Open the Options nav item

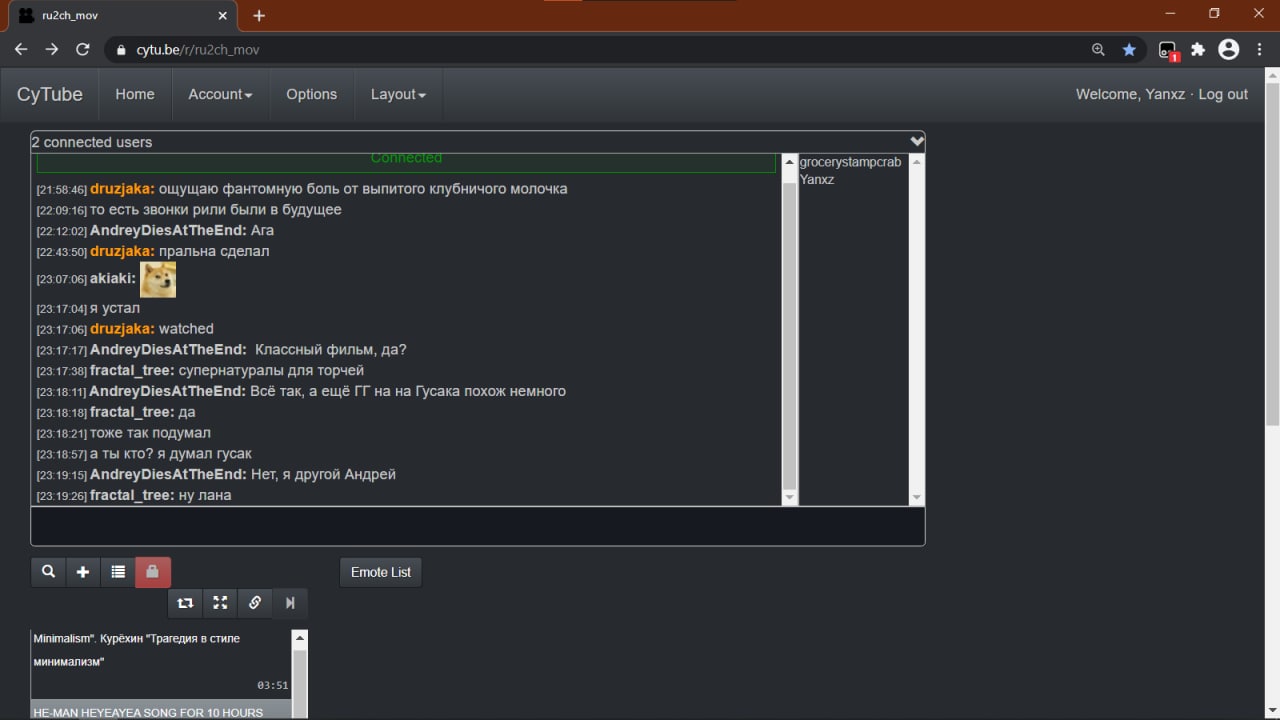pyautogui.click(x=312, y=94)
